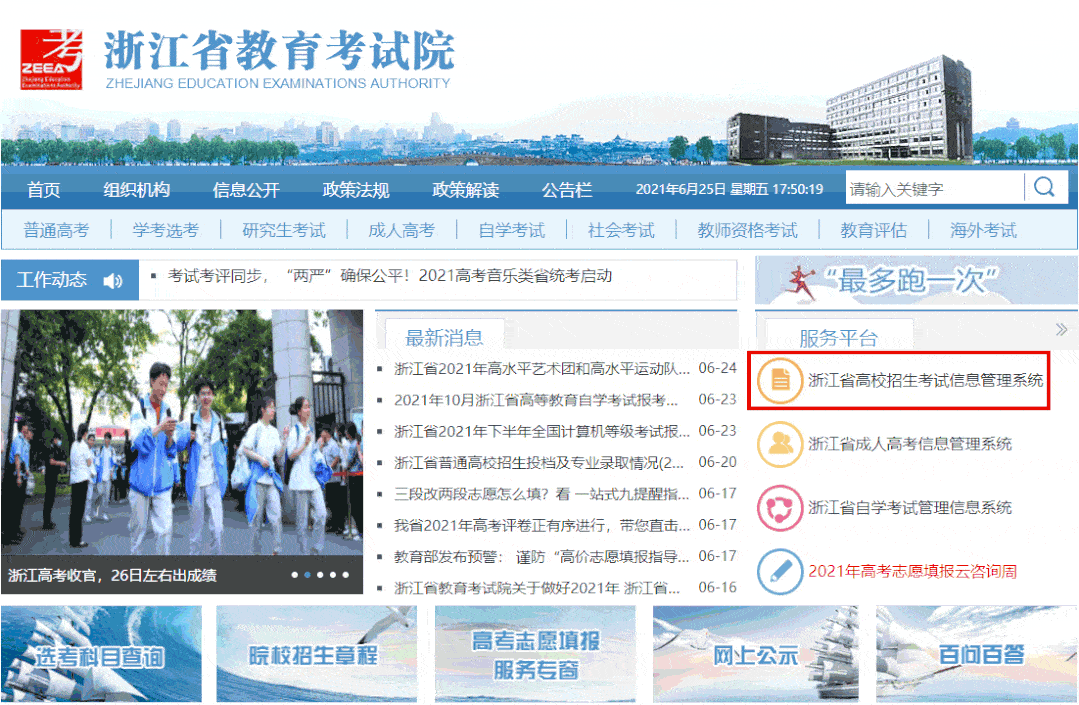Click the pink icon for 自学考试管理信息系统
The width and height of the screenshot is (1079, 705).
[780, 508]
